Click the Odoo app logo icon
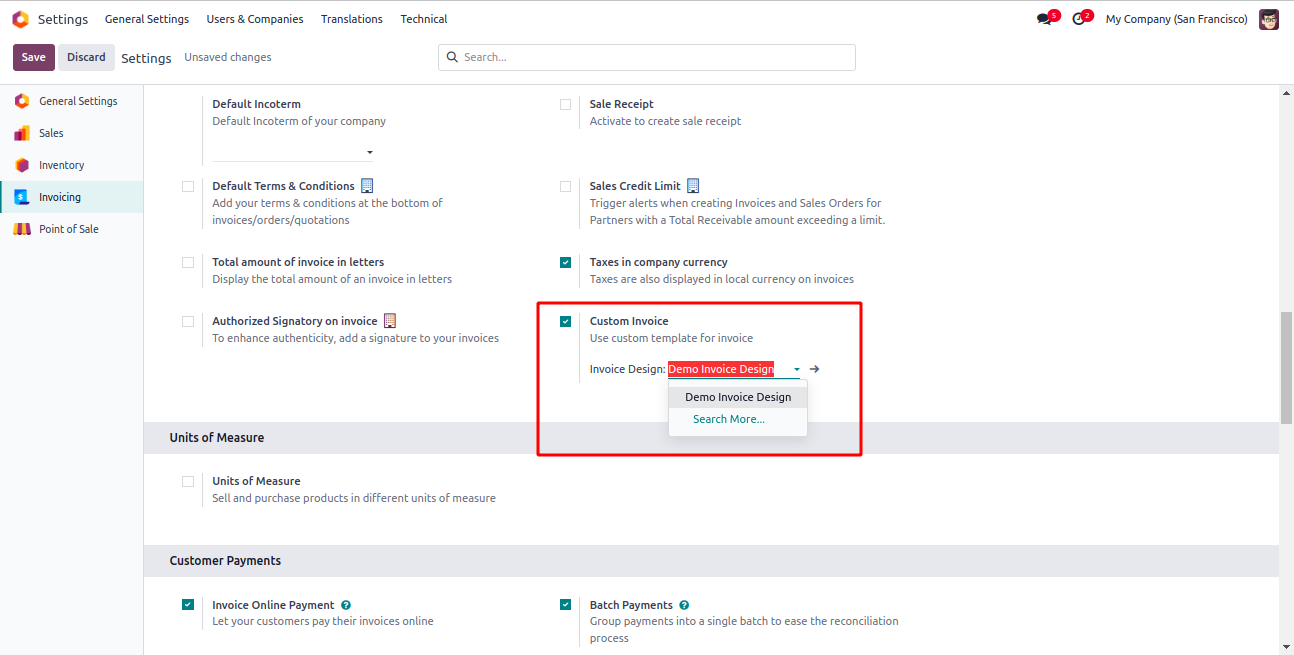Image resolution: width=1294 pixels, height=655 pixels. click(x=20, y=19)
